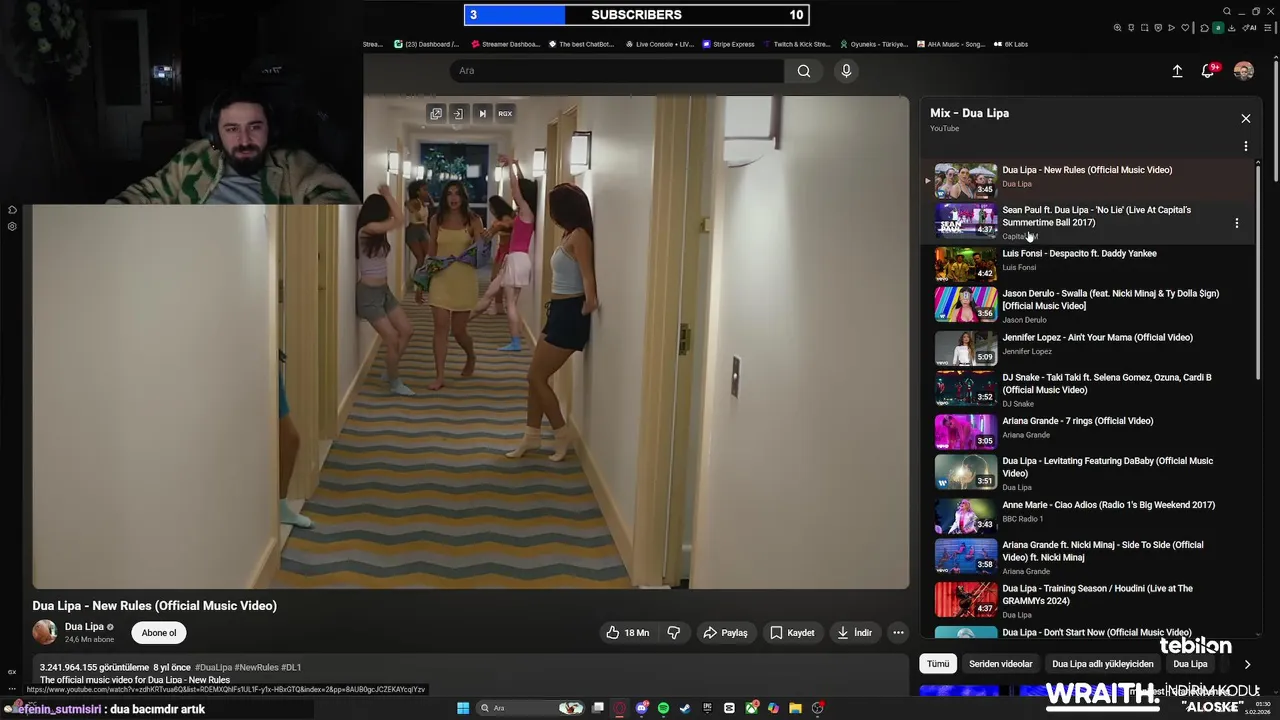Expand more filter chips with right chevron
Viewport: 1280px width, 720px height.
click(x=1247, y=664)
